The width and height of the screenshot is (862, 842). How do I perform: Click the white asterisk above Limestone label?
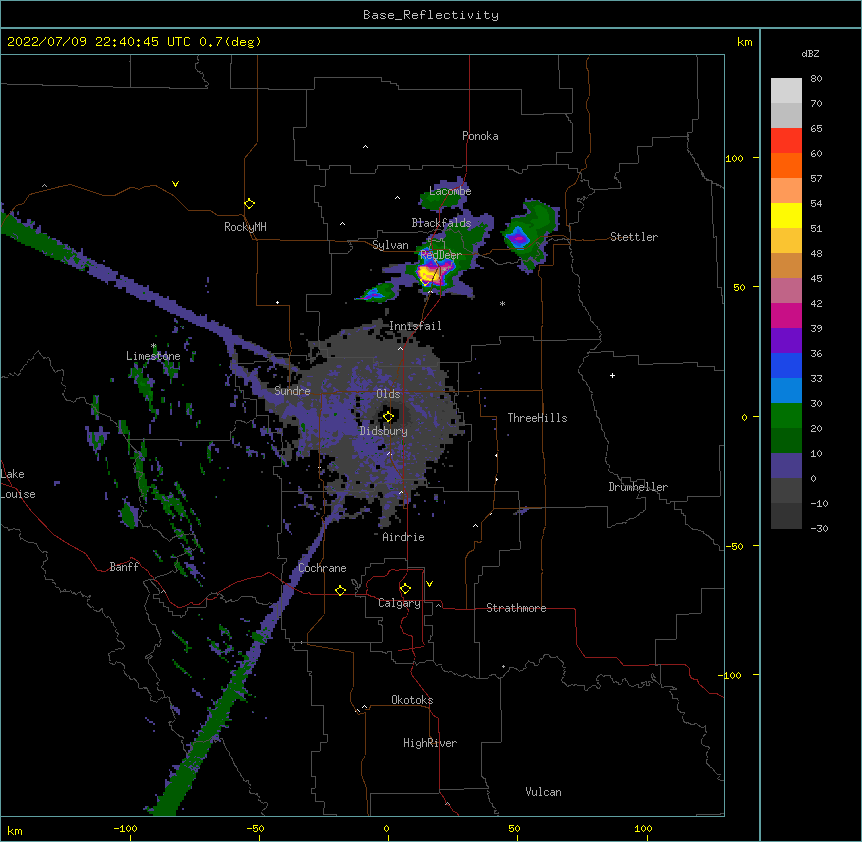[153, 346]
